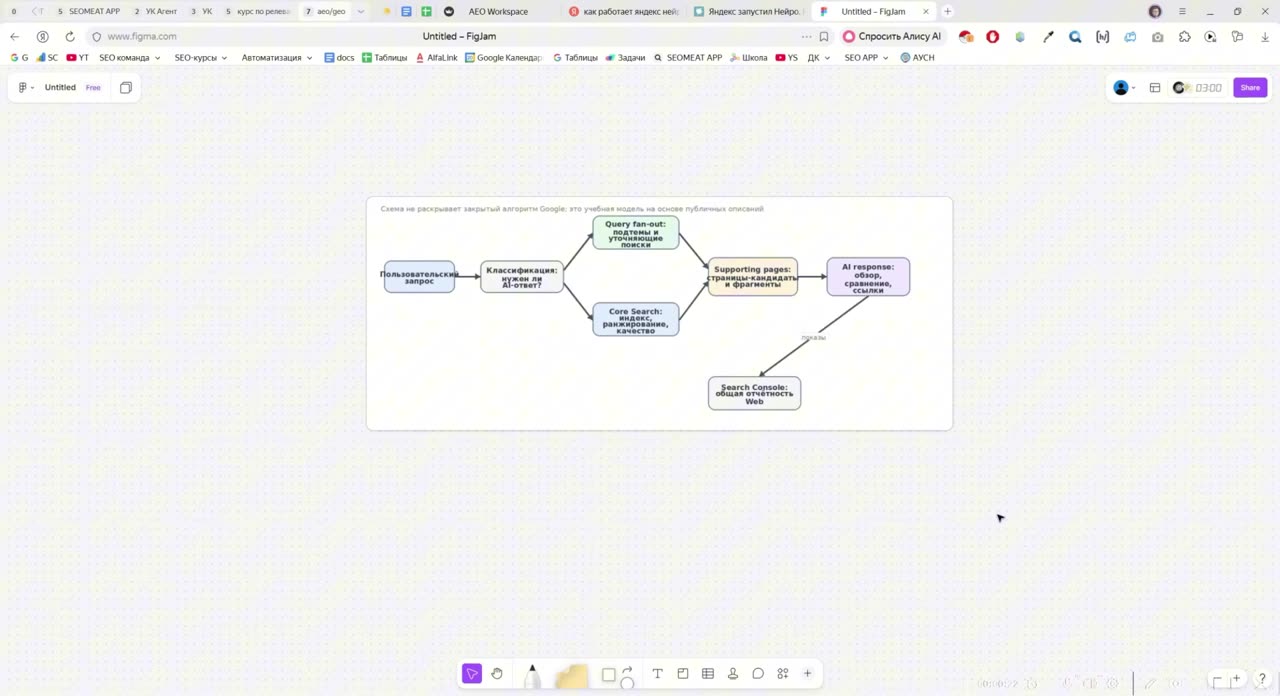Viewport: 1280px width, 696px height.
Task: Click the screenshot camera extension icon
Action: [x=1157, y=37]
